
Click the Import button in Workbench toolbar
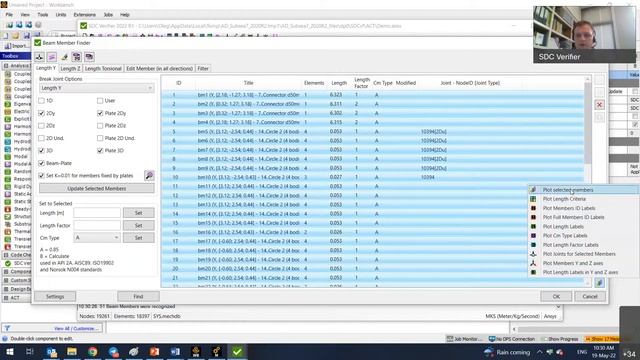pyautogui.click(x=16, y=46)
